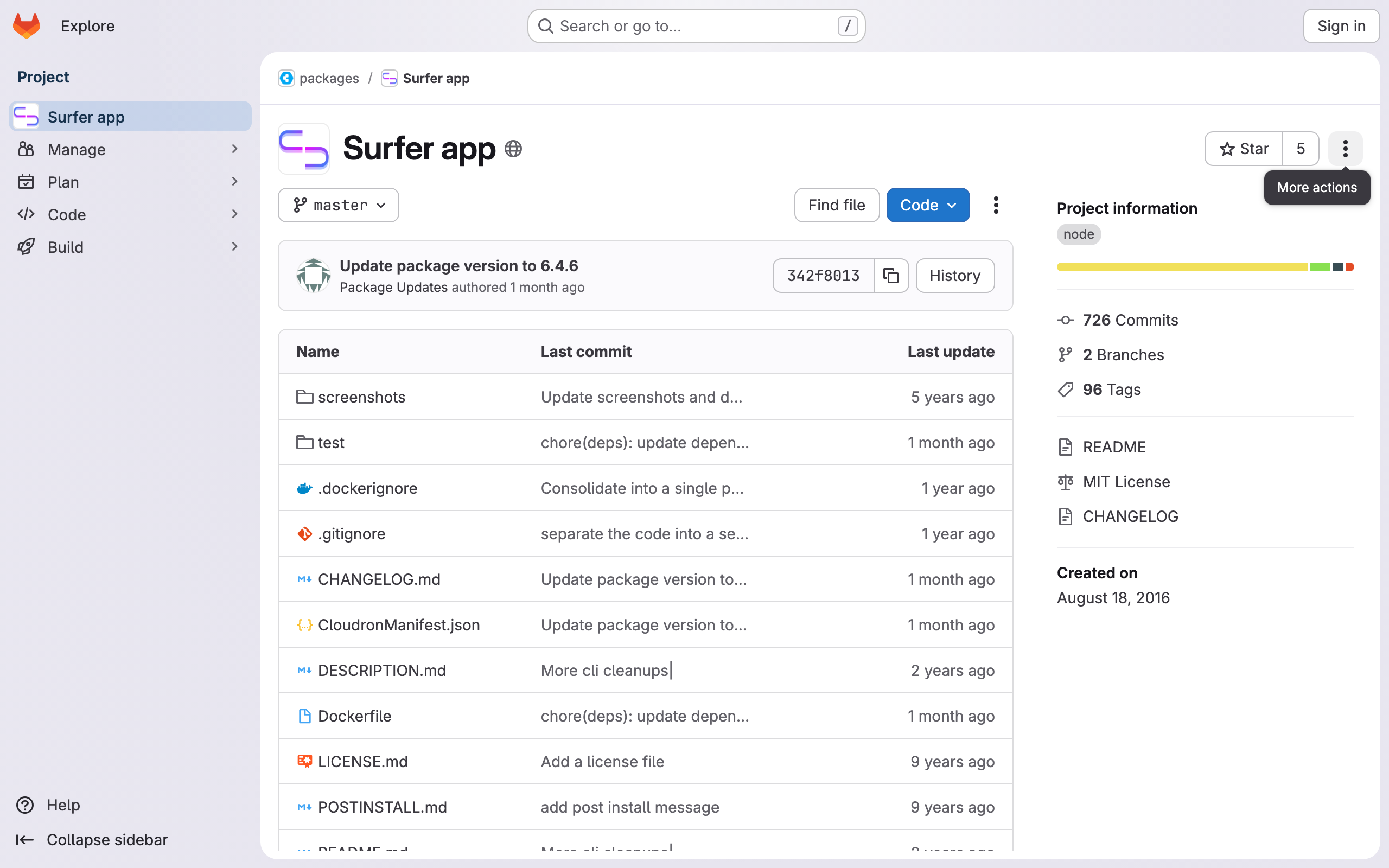Viewport: 1389px width, 868px height.
Task: Open the master branch dropdown
Action: 338,205
